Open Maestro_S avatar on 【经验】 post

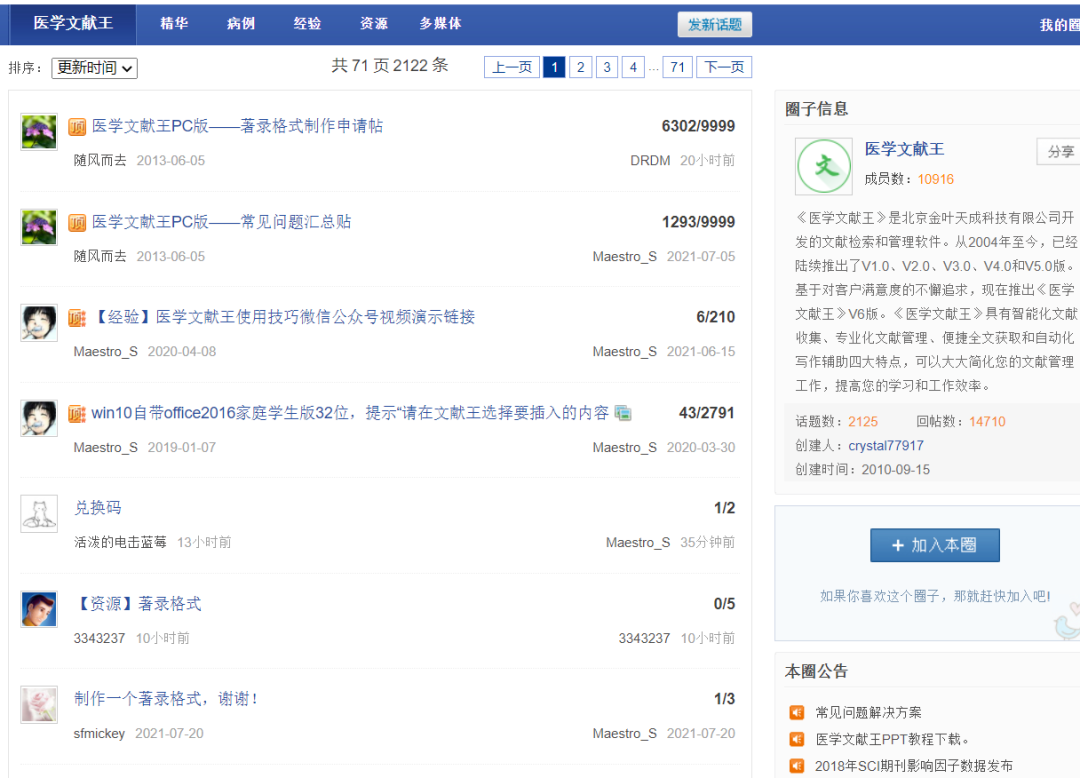[x=39, y=323]
